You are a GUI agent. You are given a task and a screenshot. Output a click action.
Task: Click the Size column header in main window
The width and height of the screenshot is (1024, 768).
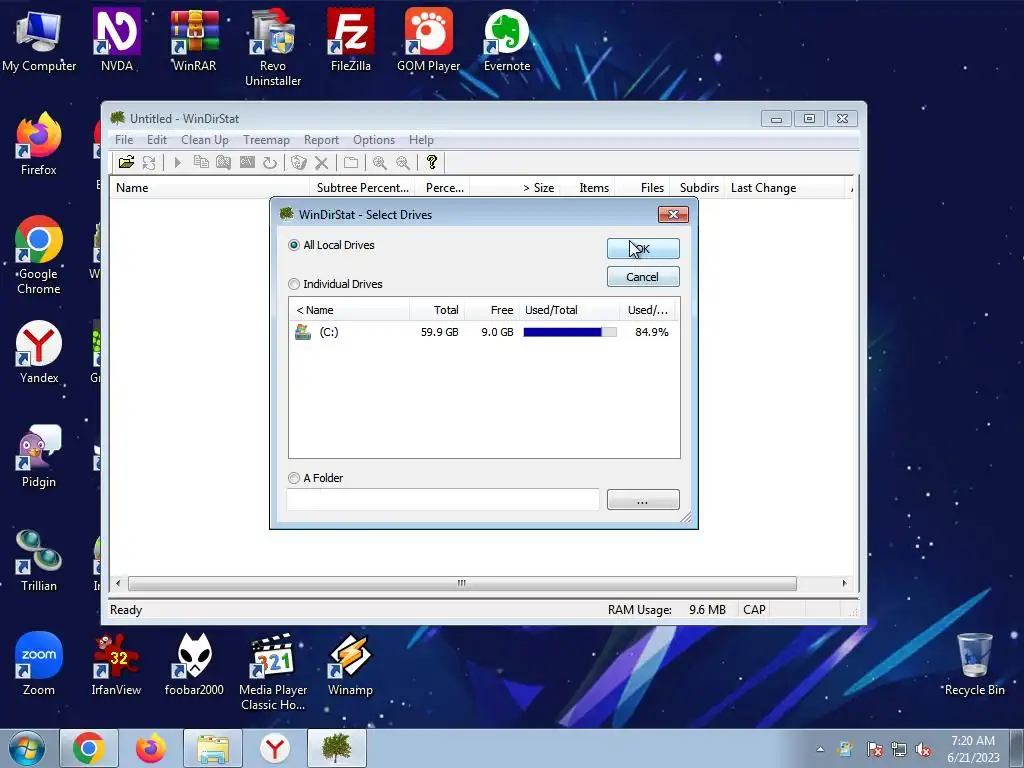(515, 188)
